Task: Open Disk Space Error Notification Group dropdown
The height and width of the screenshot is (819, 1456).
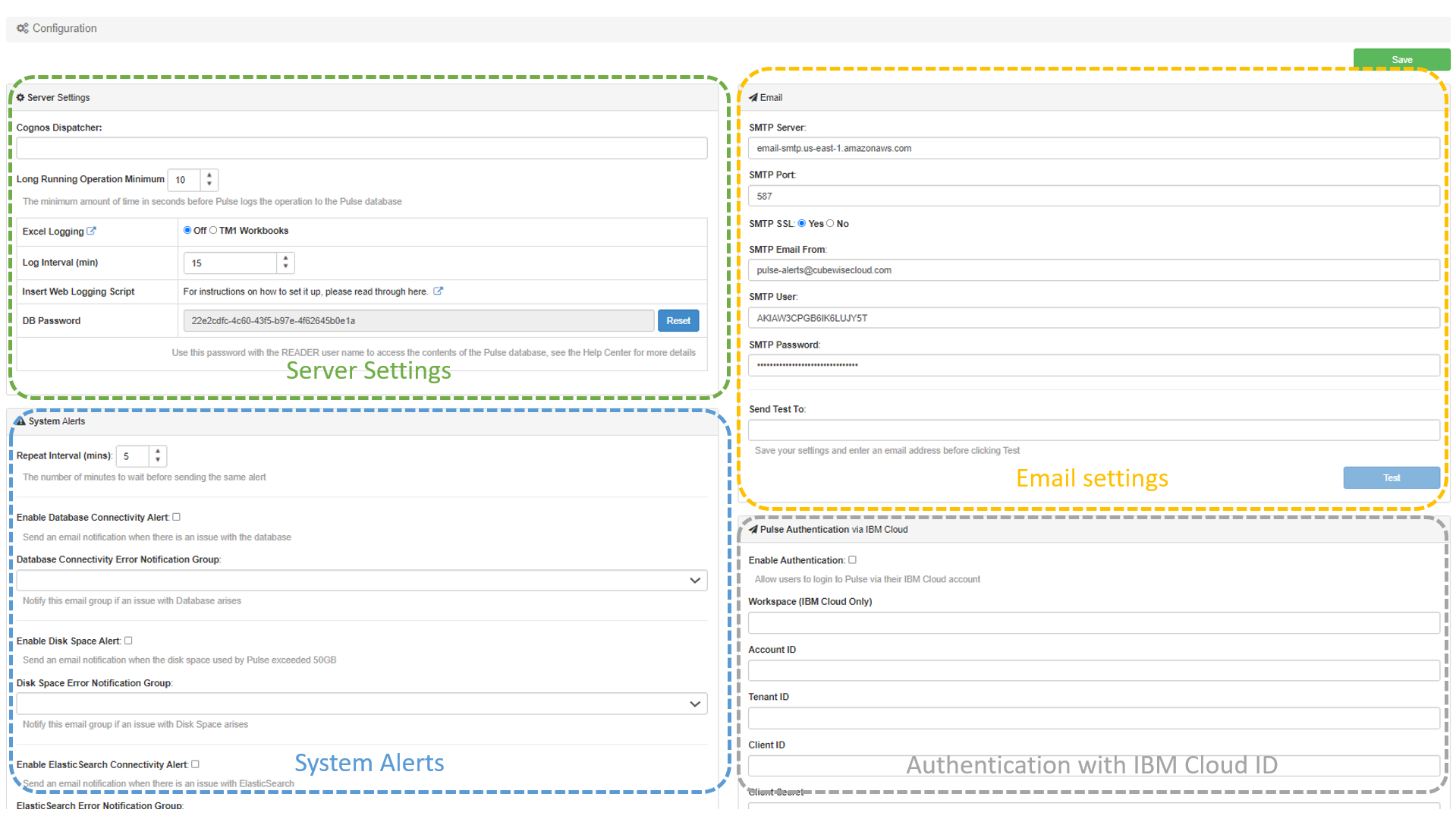Action: (362, 704)
